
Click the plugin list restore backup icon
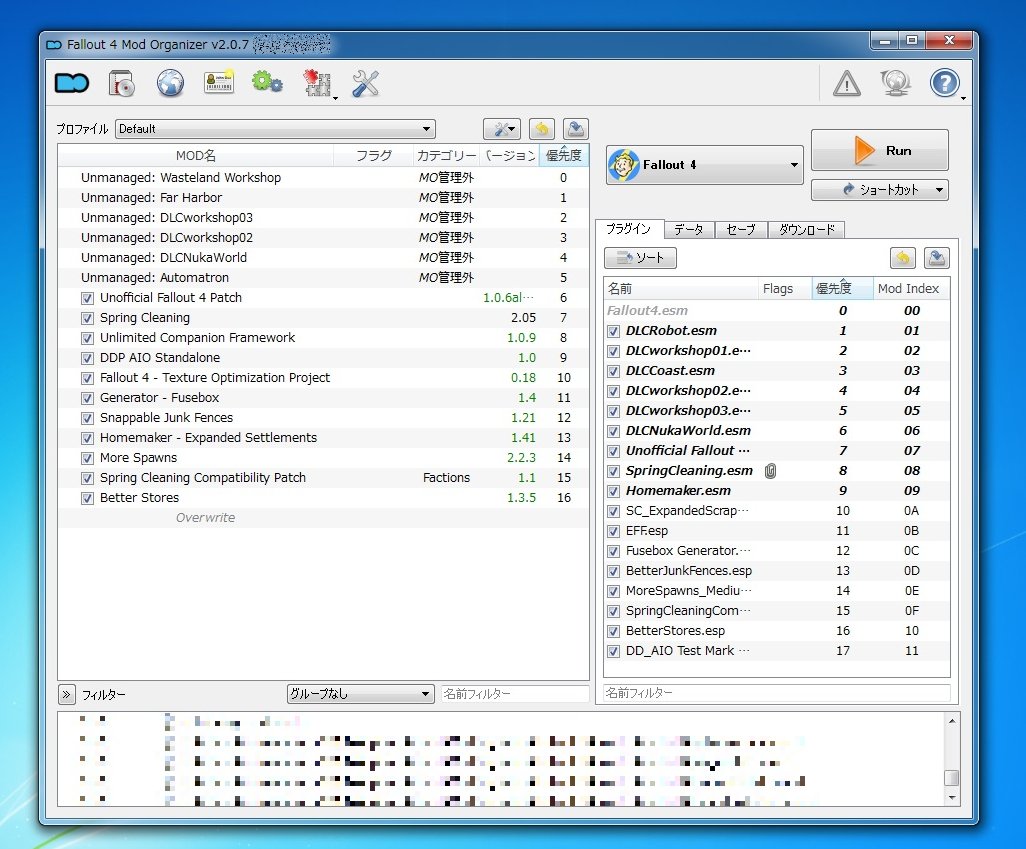pos(902,258)
